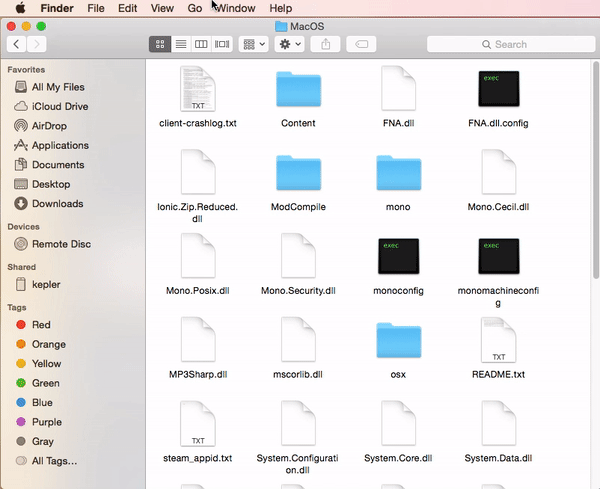The height and width of the screenshot is (489, 600).
Task: Filter by Gray tag
Action: (x=34, y=442)
